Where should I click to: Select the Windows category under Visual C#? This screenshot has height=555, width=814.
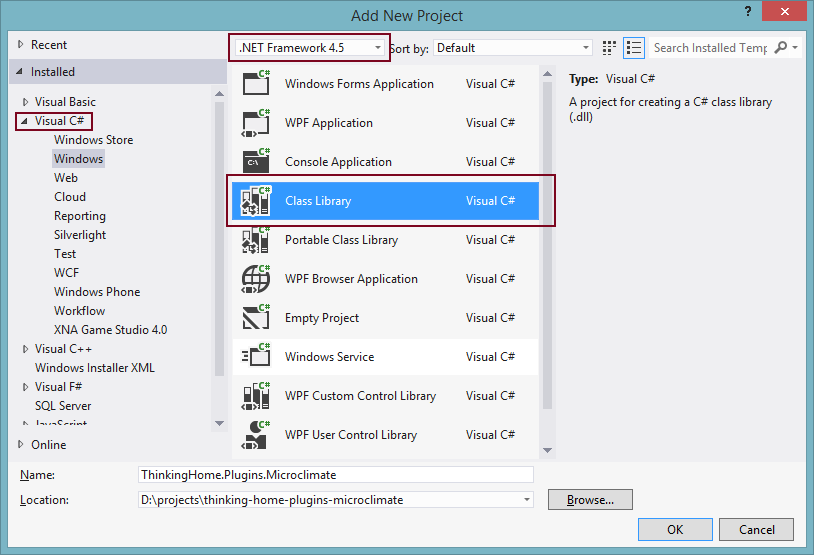78,158
